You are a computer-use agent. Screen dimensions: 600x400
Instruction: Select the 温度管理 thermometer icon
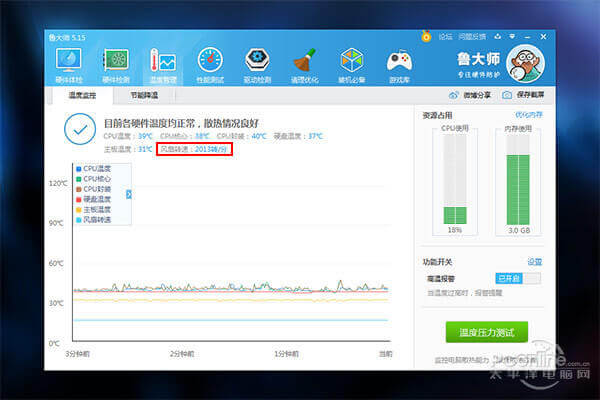[x=163, y=65]
